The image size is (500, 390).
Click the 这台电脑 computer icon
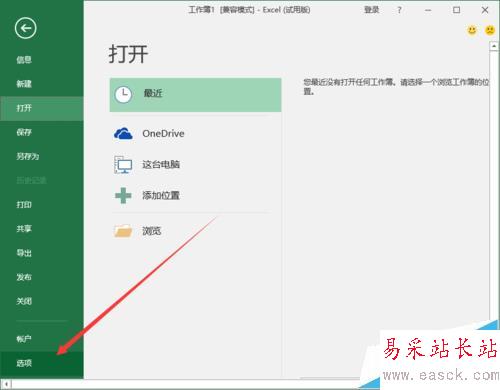coord(123,165)
